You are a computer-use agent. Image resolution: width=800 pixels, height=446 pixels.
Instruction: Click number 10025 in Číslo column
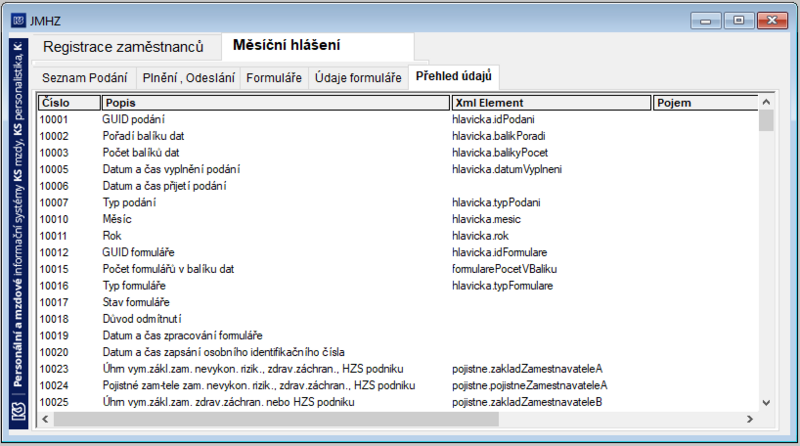(54, 402)
